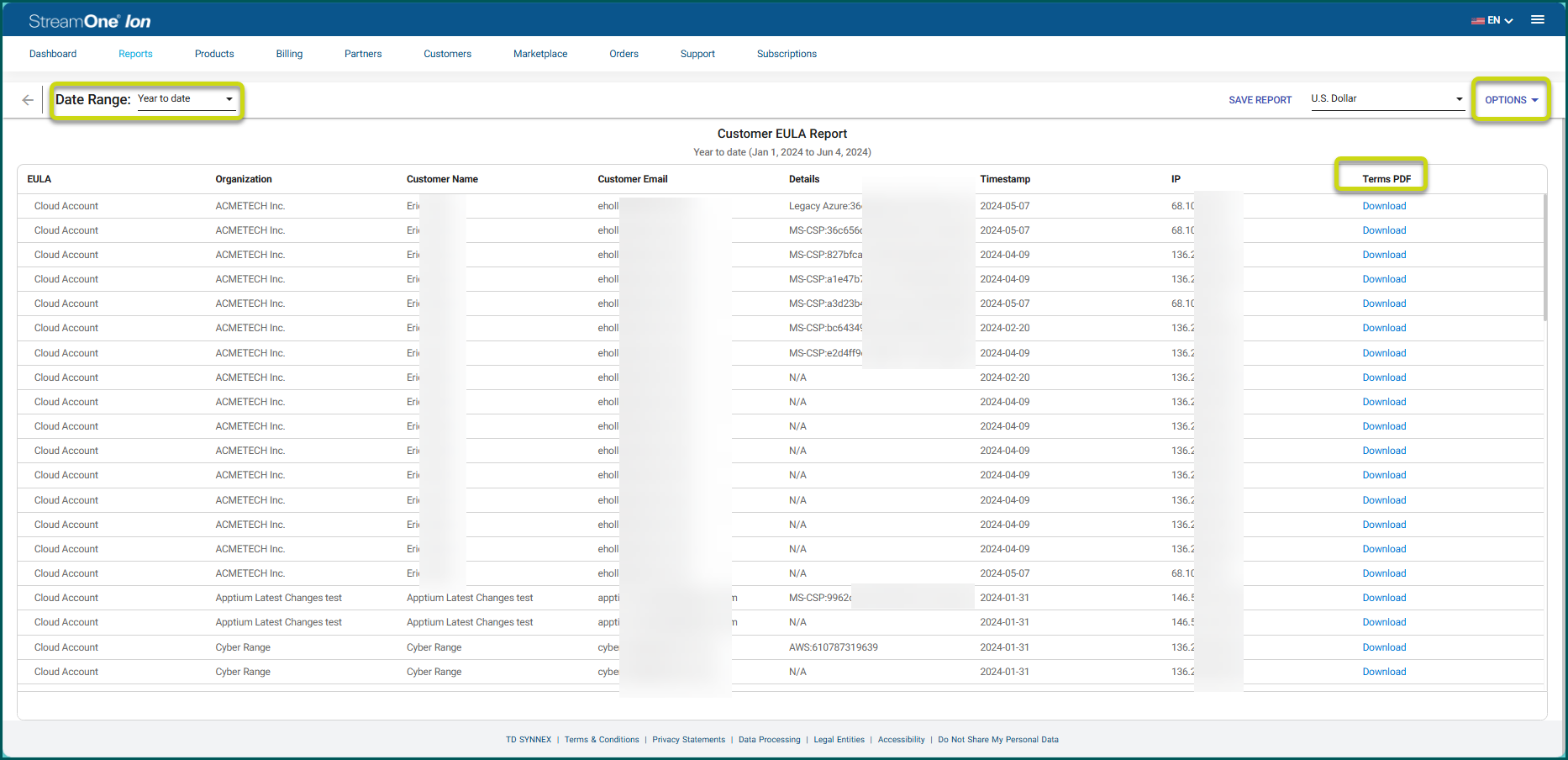Go to the Dashboard tab
The image size is (1568, 760).
pyautogui.click(x=53, y=54)
